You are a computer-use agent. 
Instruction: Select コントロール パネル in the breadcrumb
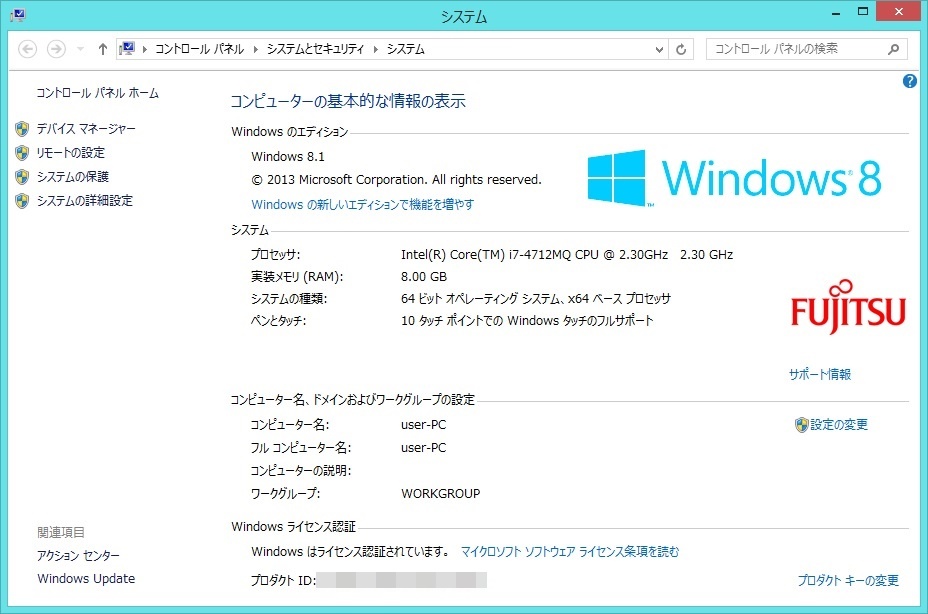[x=199, y=49]
